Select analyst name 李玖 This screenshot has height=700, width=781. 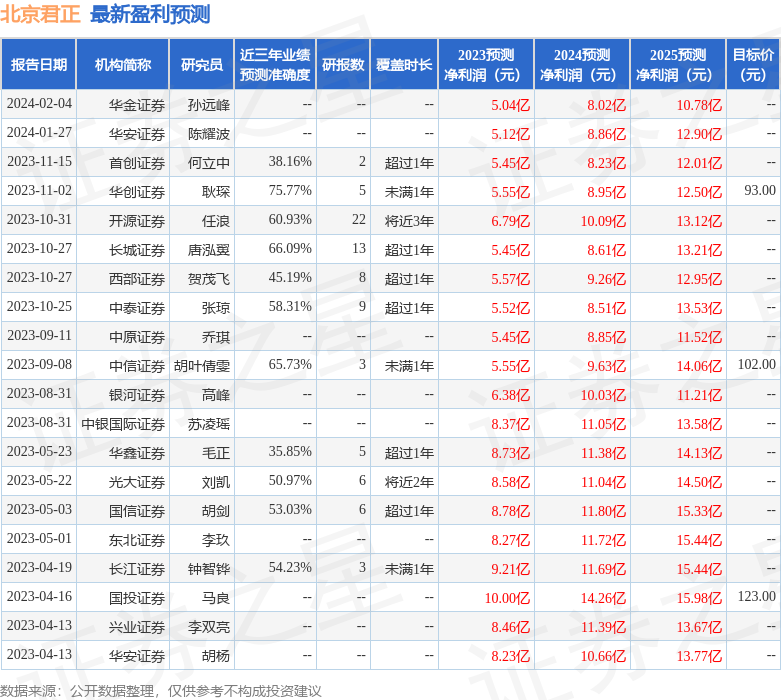point(216,540)
